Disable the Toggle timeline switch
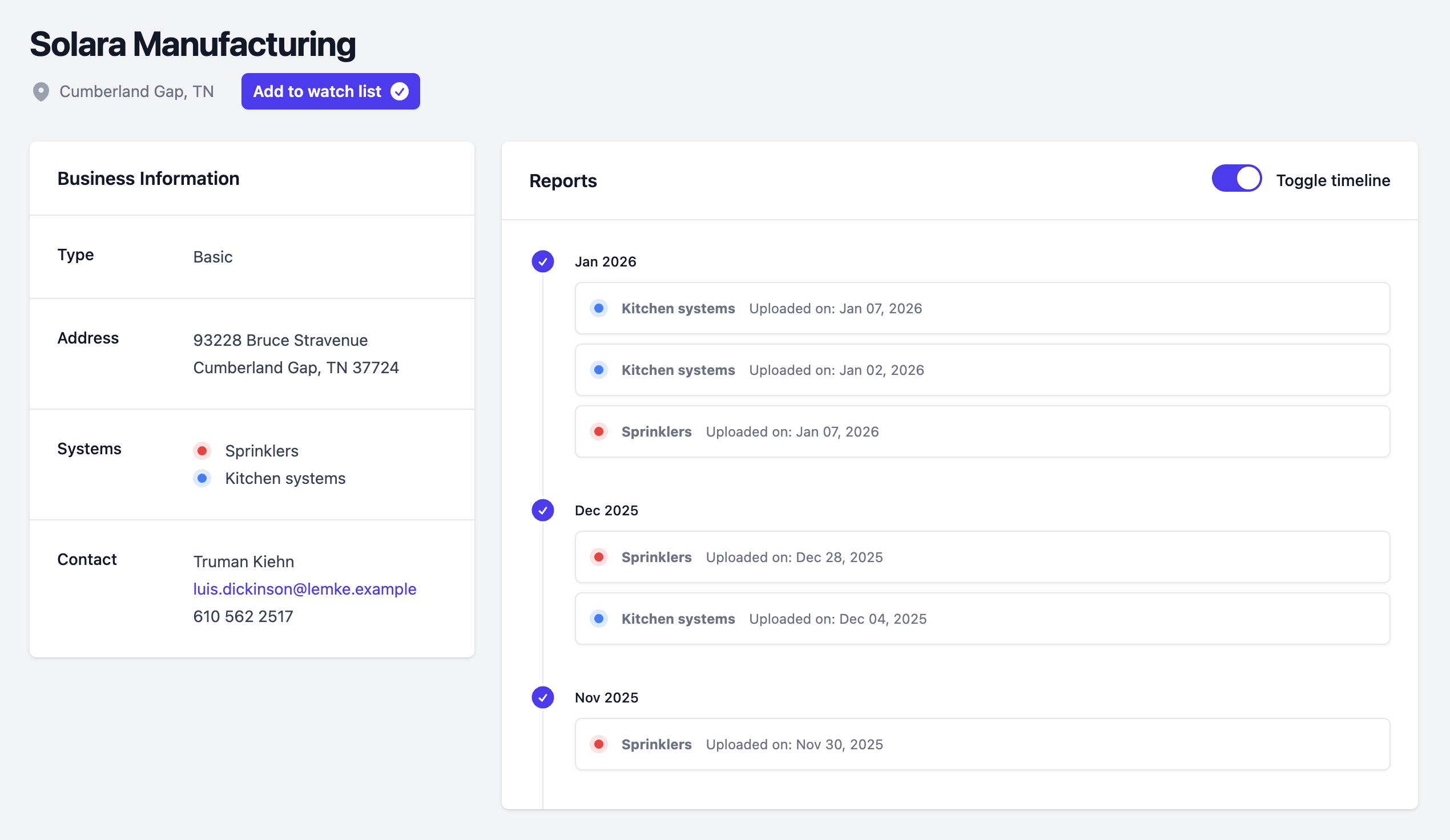1450x840 pixels. pos(1236,179)
